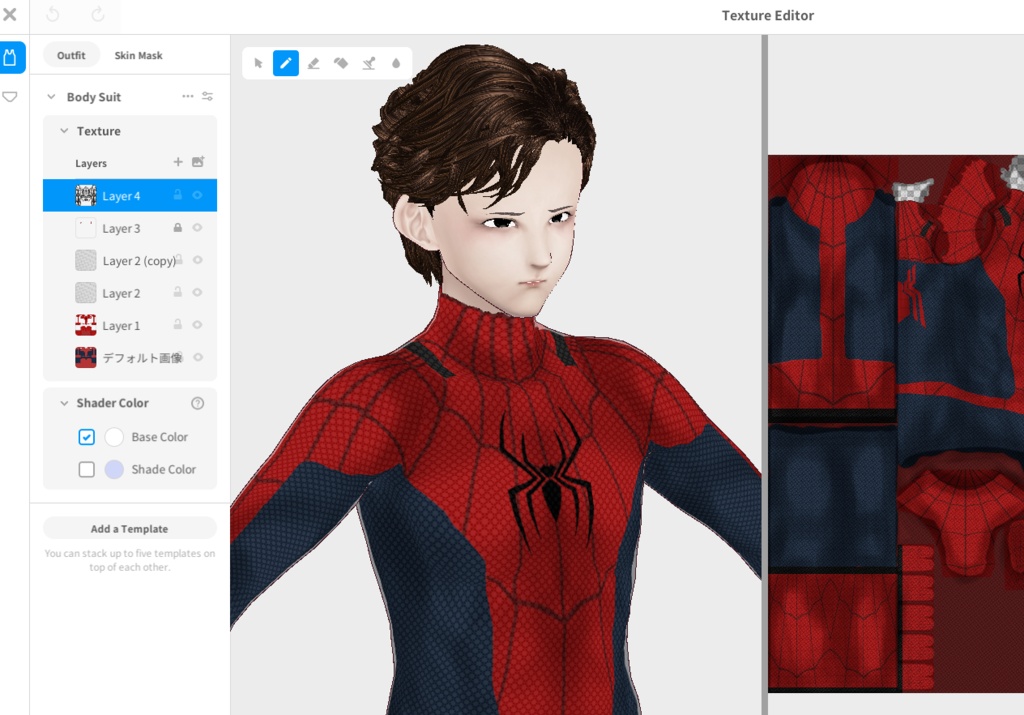1024x715 pixels.
Task: Collapse the Body Suit section
Action: 51,97
